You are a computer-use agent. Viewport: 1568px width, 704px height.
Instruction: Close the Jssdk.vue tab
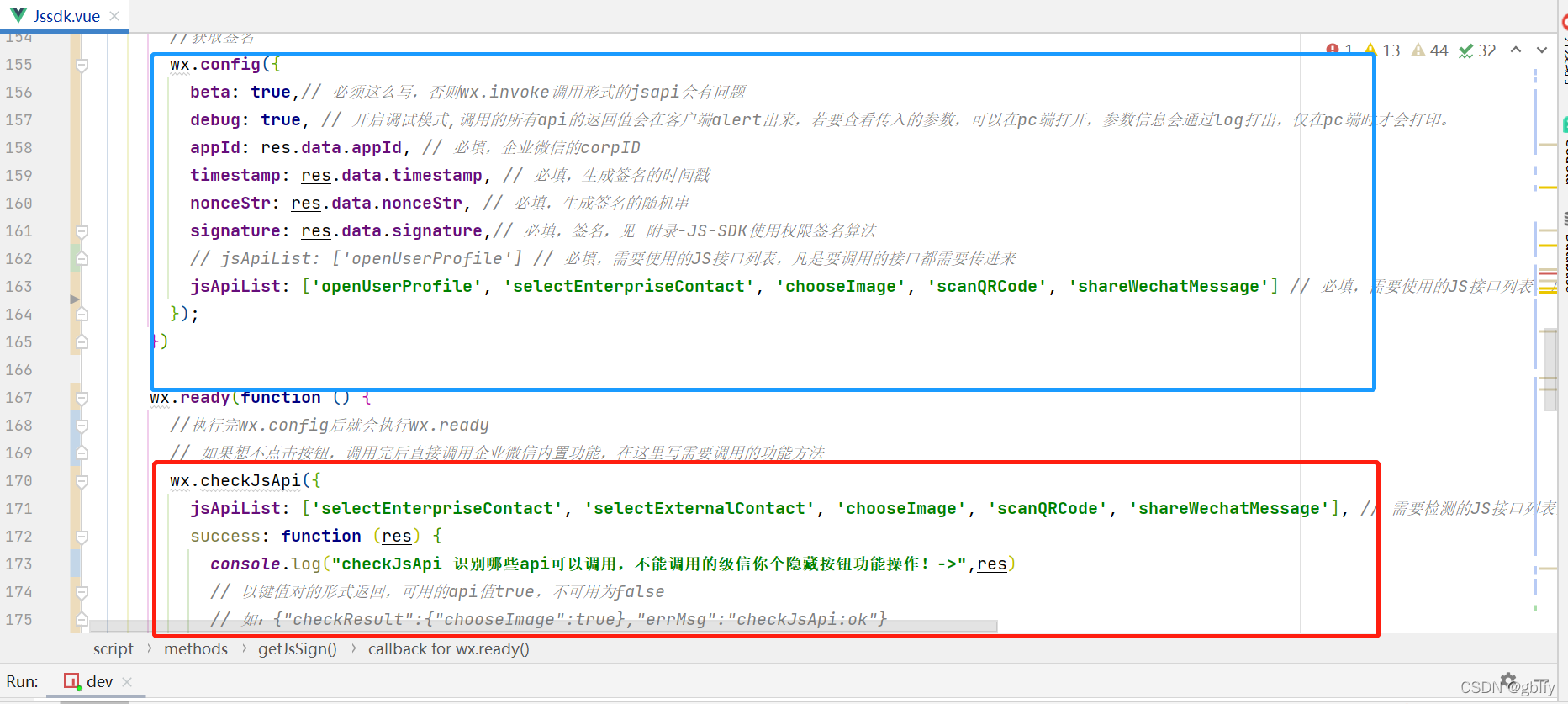115,16
